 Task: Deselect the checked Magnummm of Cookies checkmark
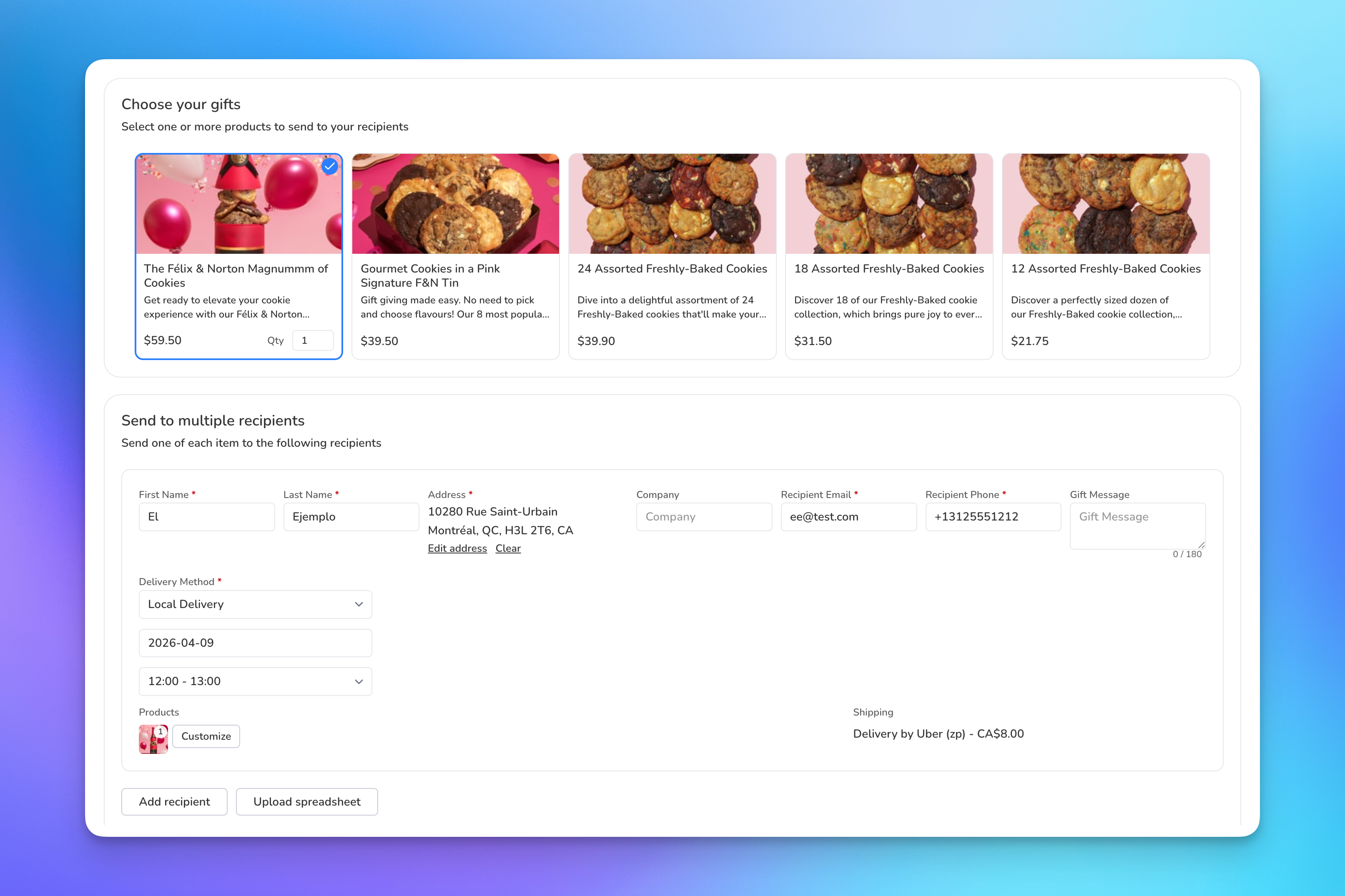coord(329,166)
